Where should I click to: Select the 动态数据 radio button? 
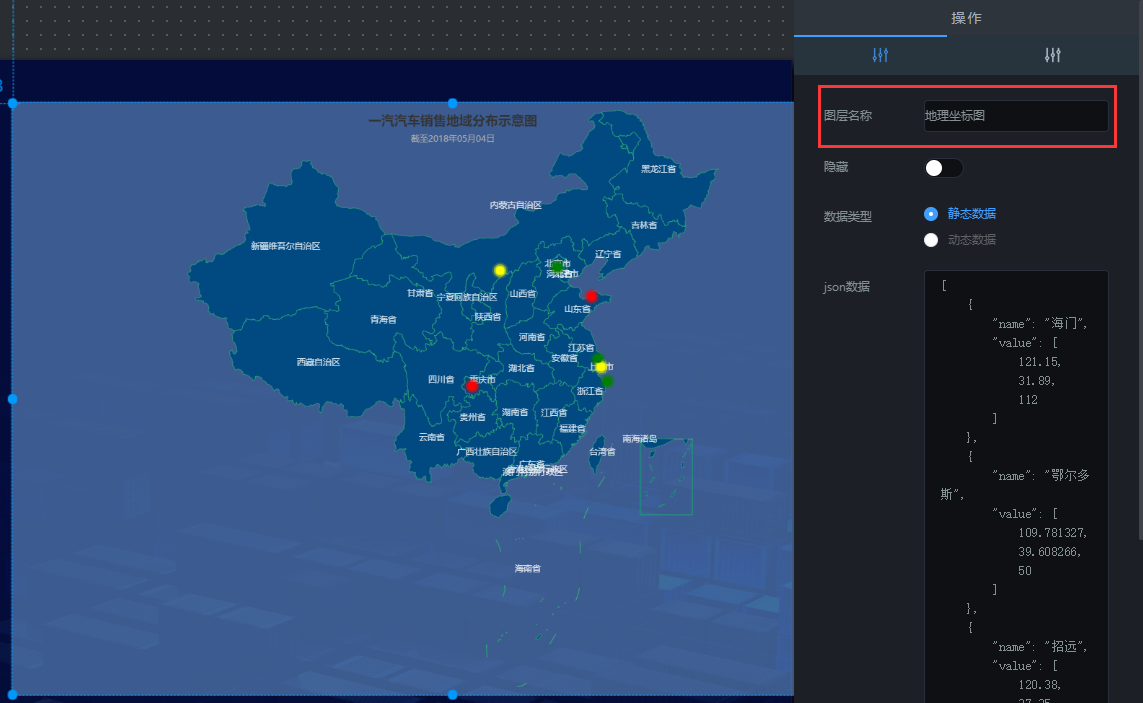[x=931, y=240]
